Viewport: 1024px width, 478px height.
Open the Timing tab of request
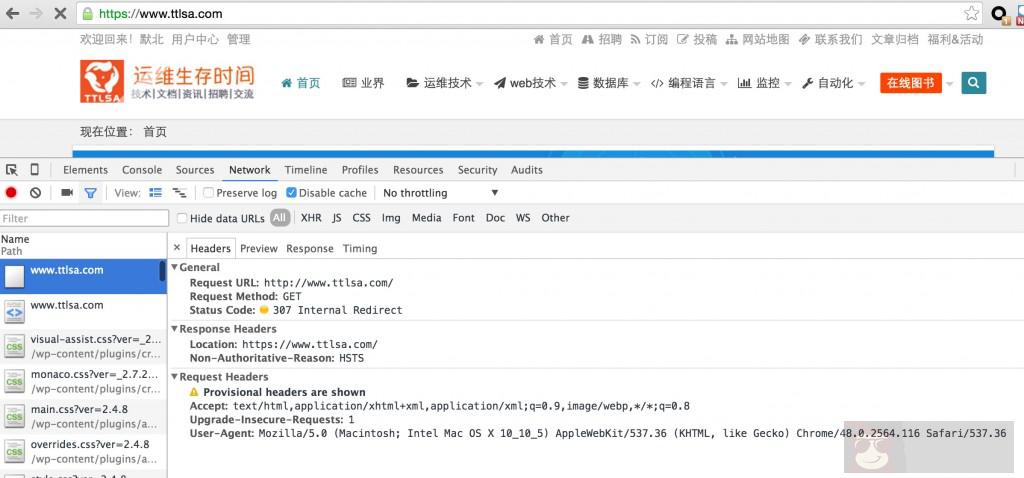coord(359,248)
